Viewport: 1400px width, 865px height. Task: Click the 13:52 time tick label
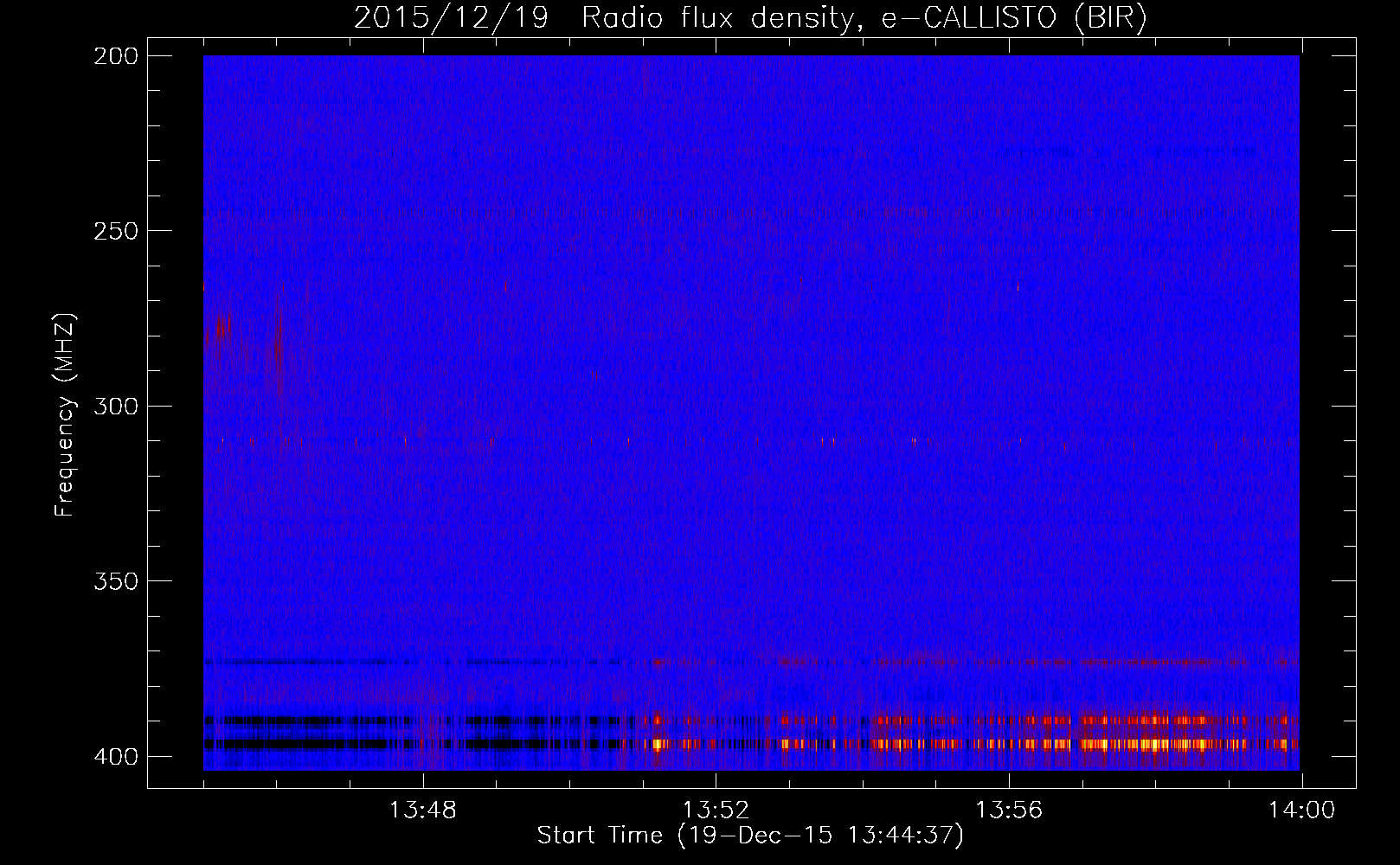click(x=716, y=811)
